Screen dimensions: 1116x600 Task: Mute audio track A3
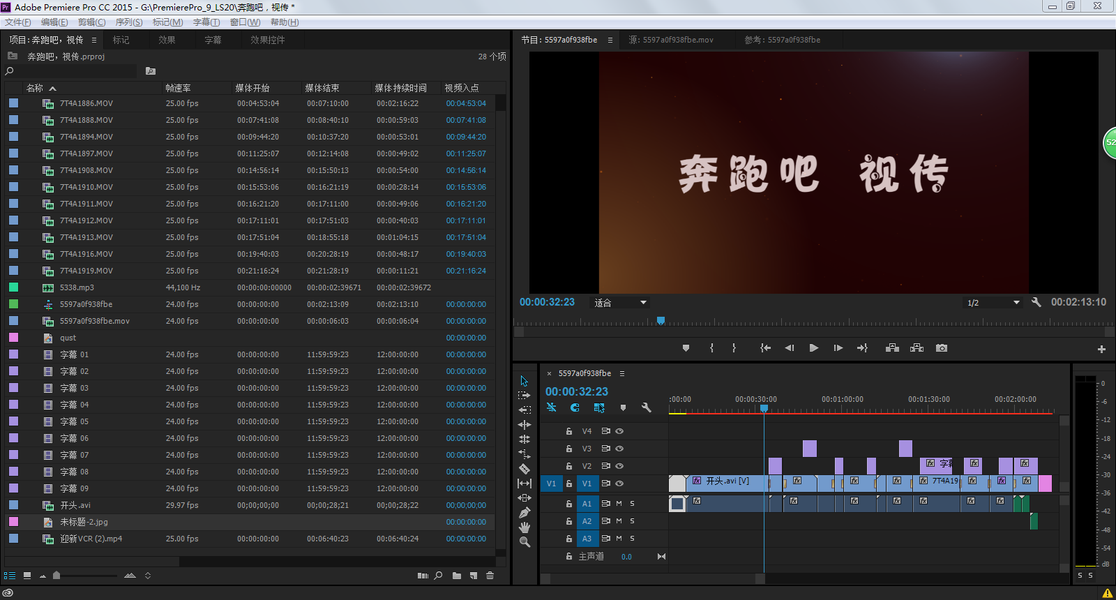coord(619,539)
